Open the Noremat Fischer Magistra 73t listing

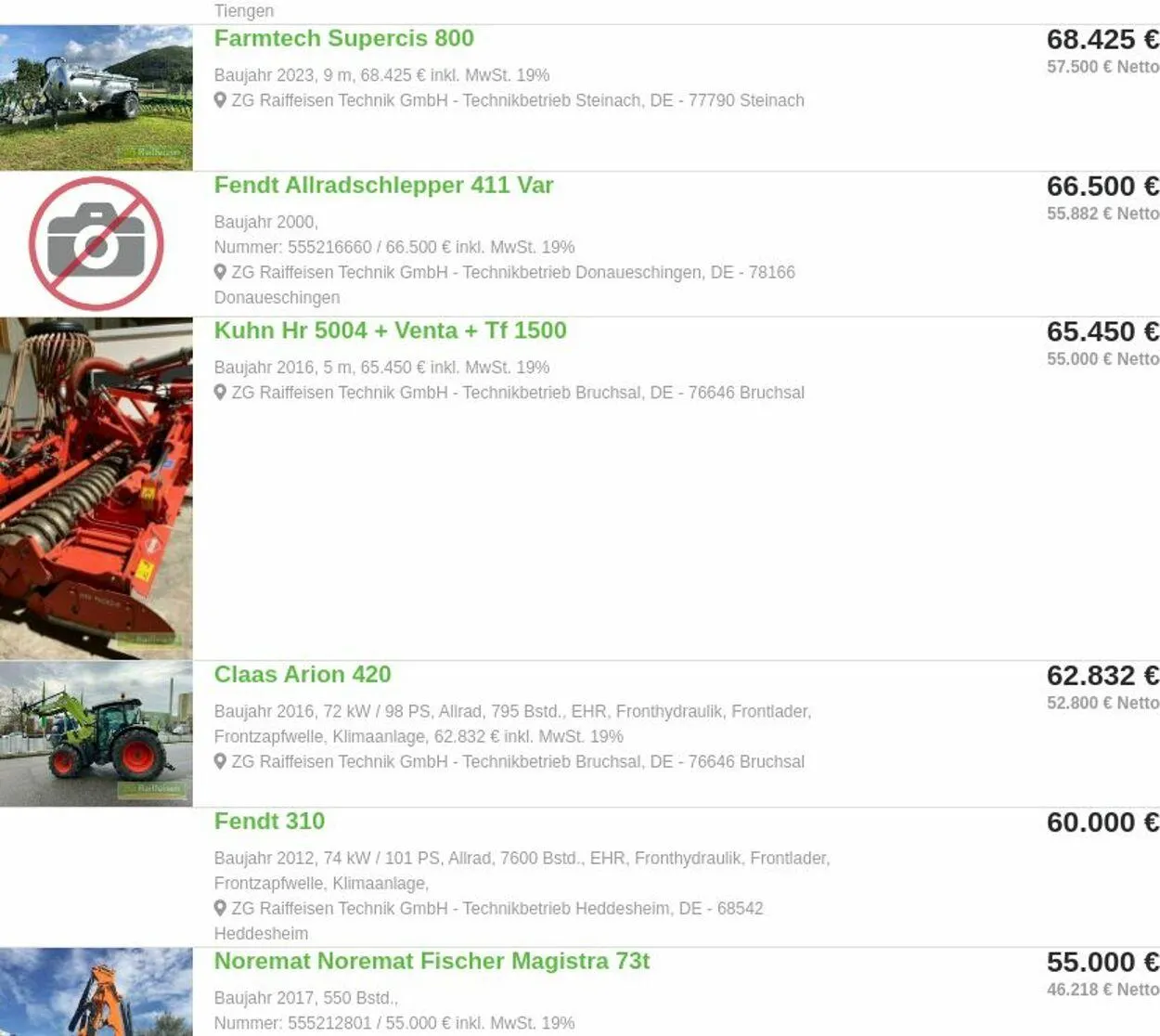(x=432, y=962)
